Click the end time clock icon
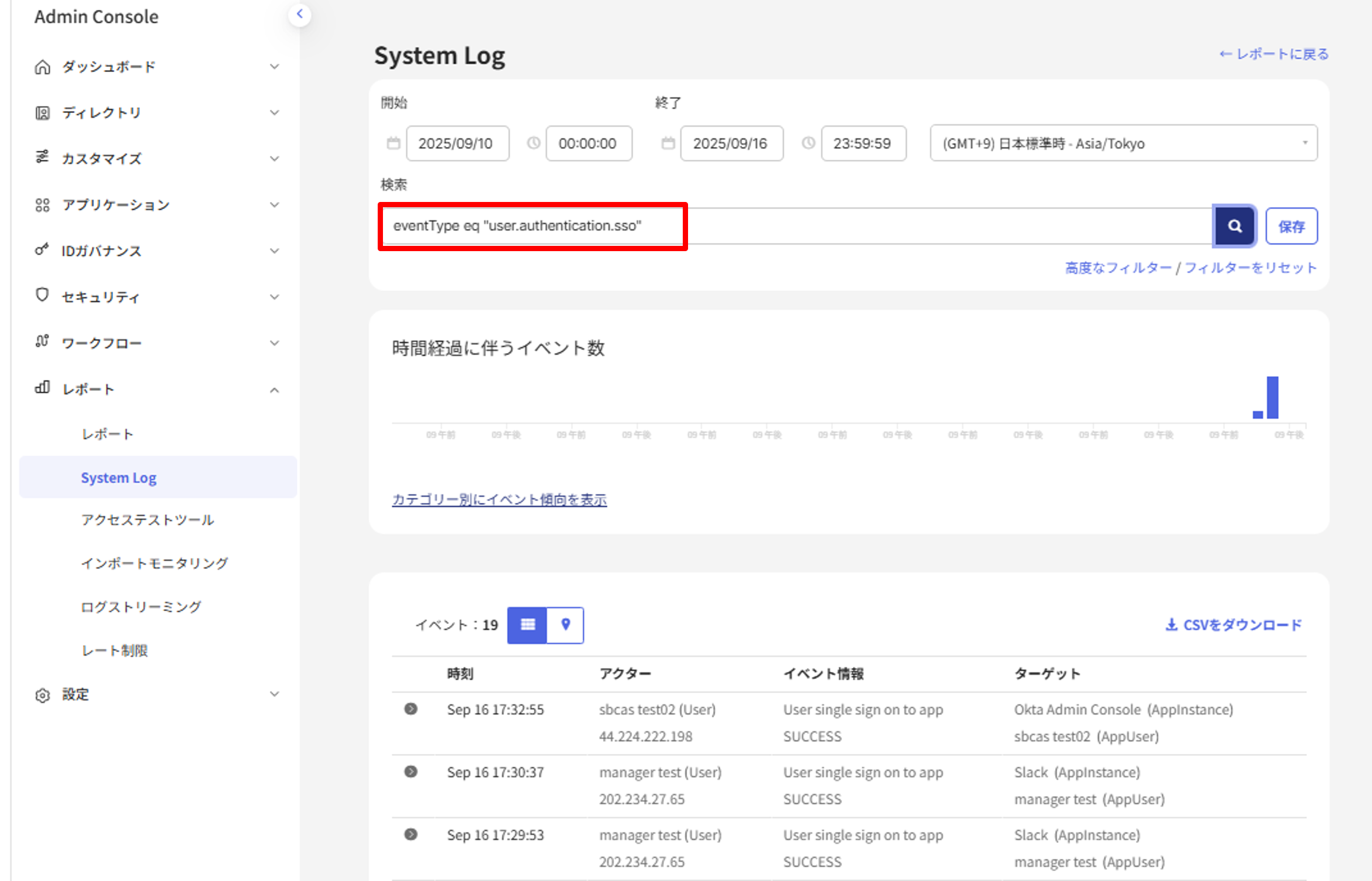The height and width of the screenshot is (881, 1372). tap(808, 143)
